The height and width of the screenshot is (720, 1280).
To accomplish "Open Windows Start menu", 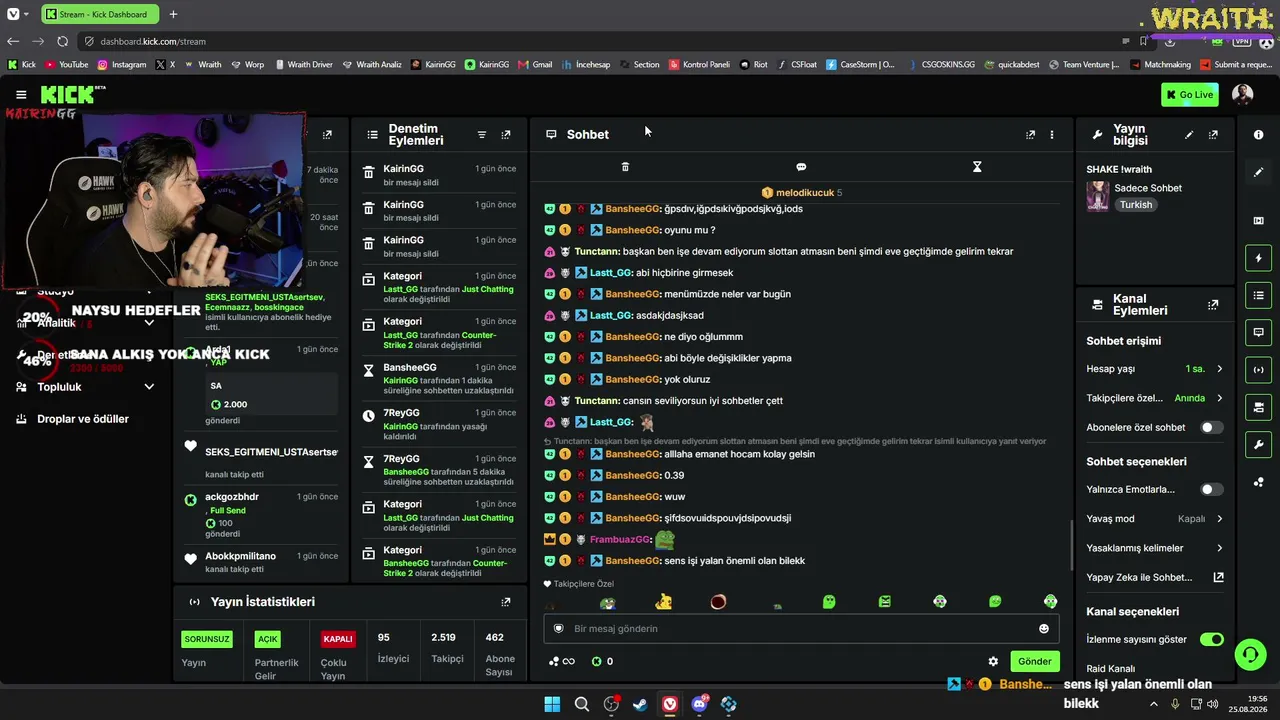I will [x=552, y=704].
